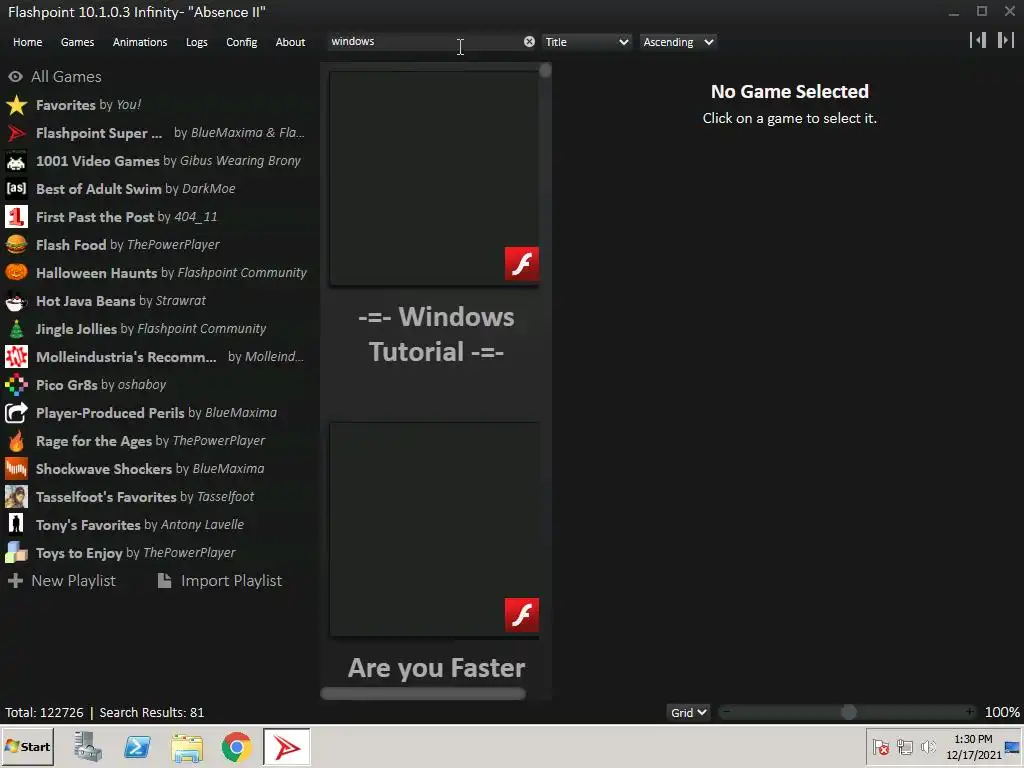Screen dimensions: 1024x768
Task: Click the plus end of zoom slider
Action: 970,712
